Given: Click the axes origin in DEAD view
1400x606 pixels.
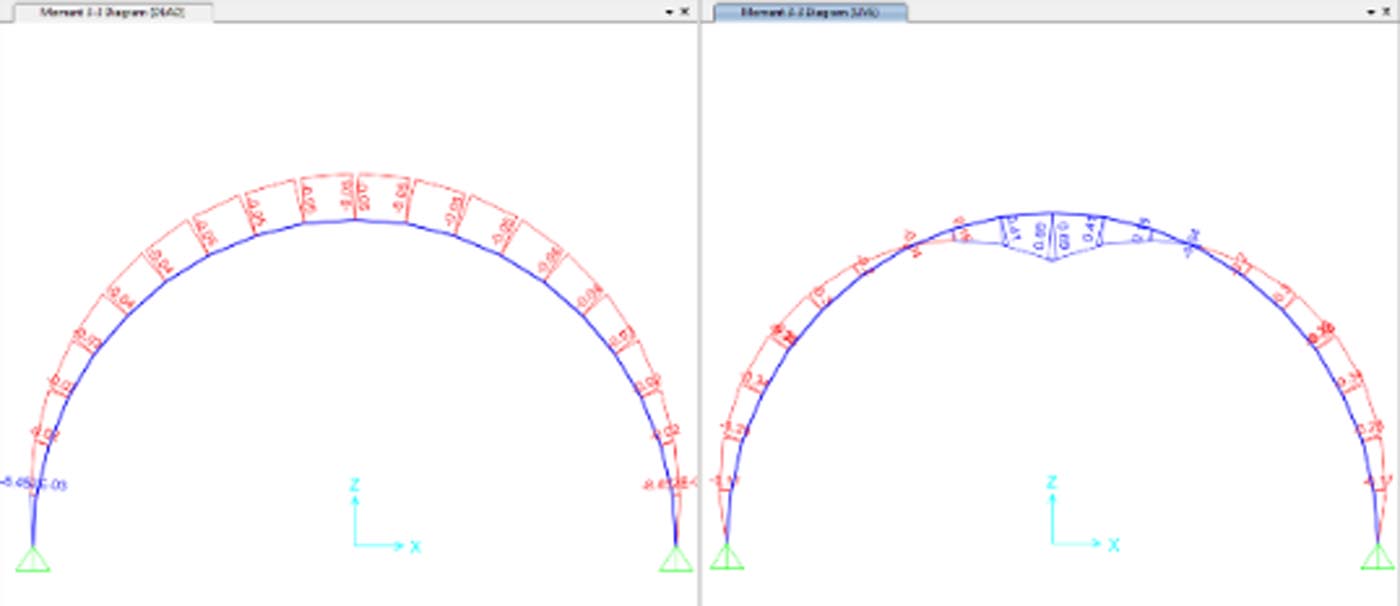Looking at the screenshot, I should [x=355, y=546].
